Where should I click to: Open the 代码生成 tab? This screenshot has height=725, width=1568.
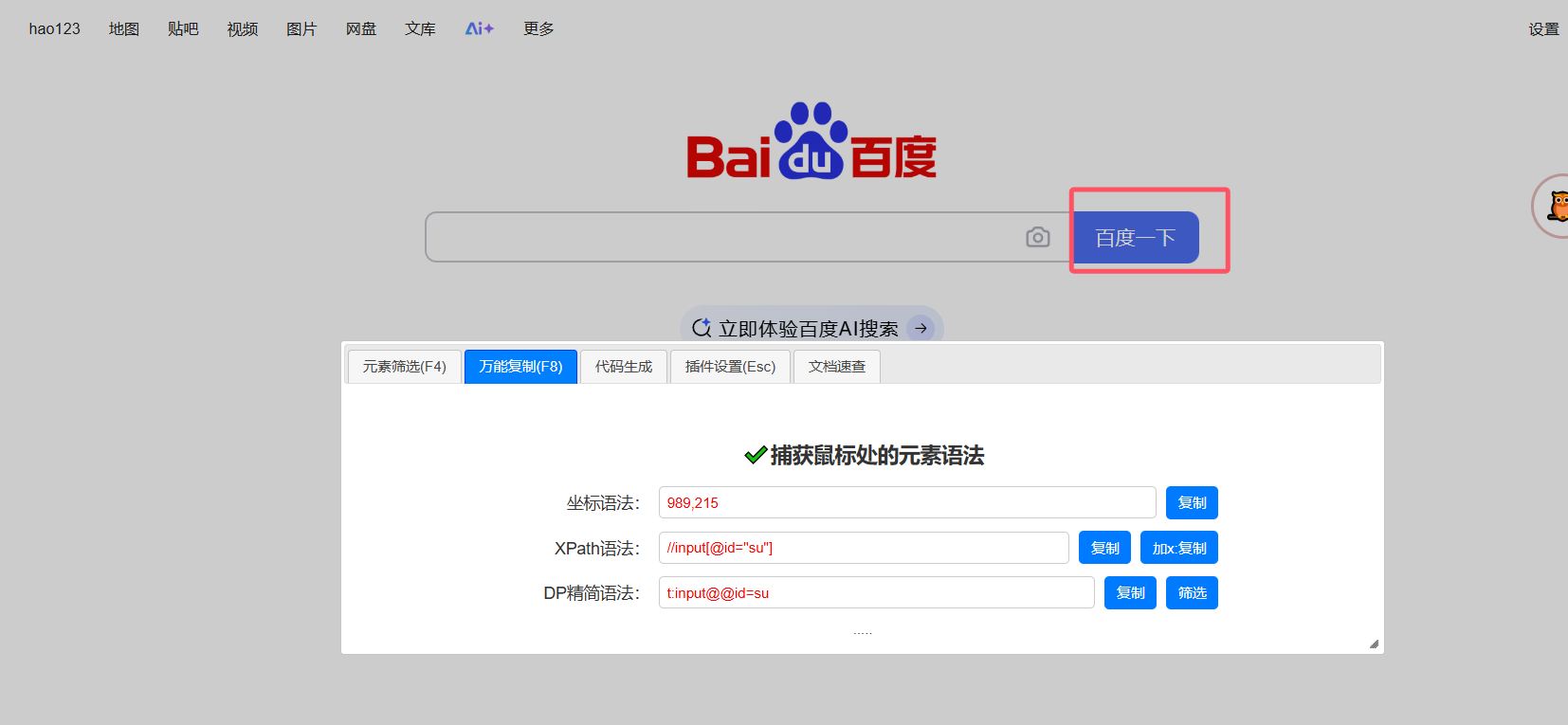pyautogui.click(x=624, y=367)
